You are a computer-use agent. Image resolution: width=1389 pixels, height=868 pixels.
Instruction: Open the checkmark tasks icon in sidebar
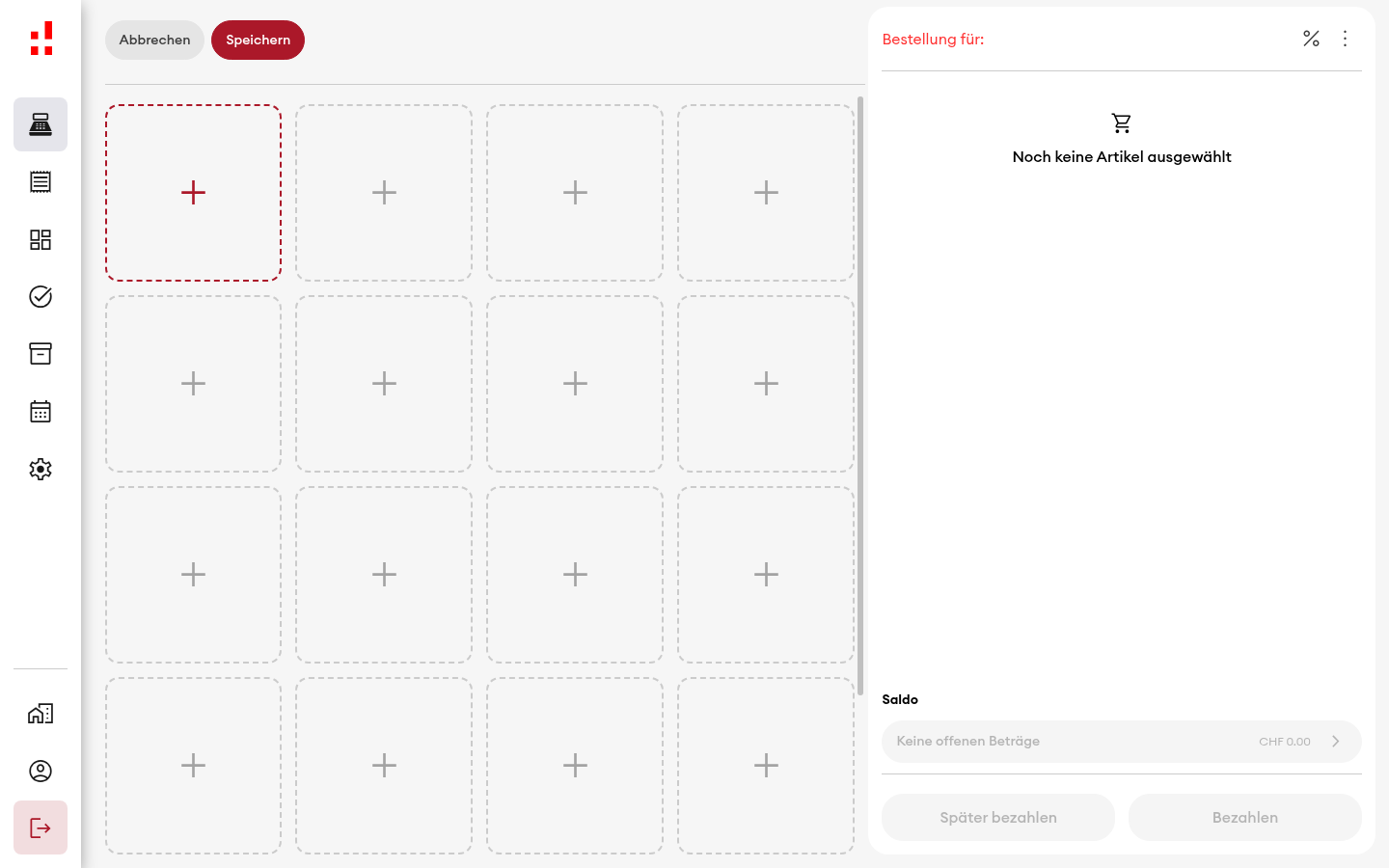pos(41,296)
